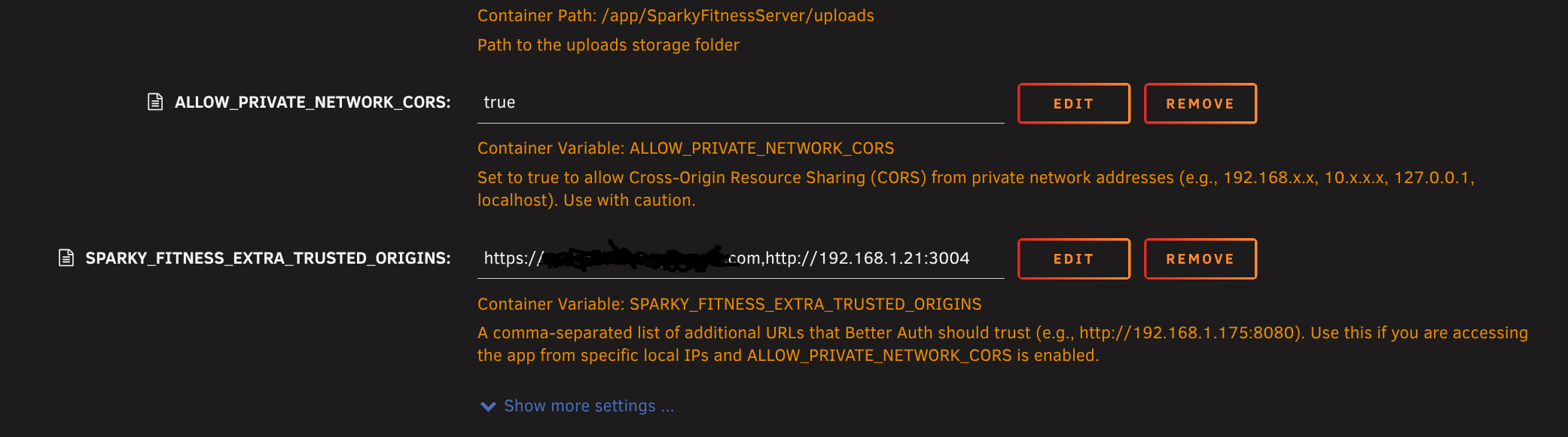This screenshot has height=437, width=1568.
Task: Select the SPARKY_FITNESS_EXTRA_TRUSTED_ORIGINS label
Action: (268, 258)
